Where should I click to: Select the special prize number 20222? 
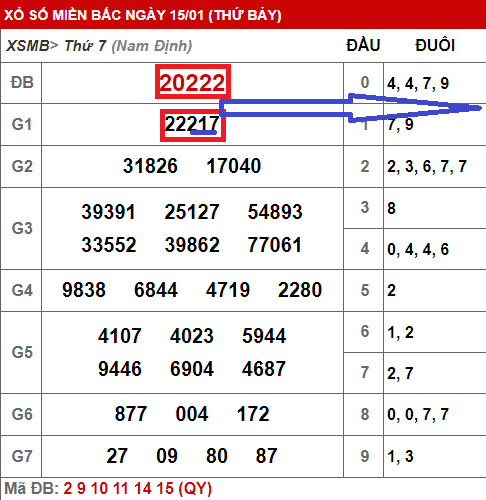[x=192, y=83]
